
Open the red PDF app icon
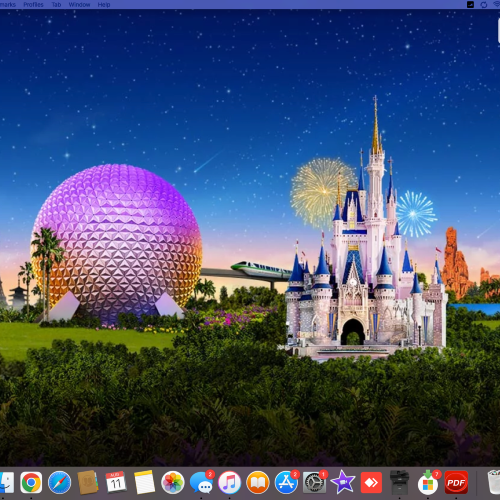pyautogui.click(x=456, y=482)
